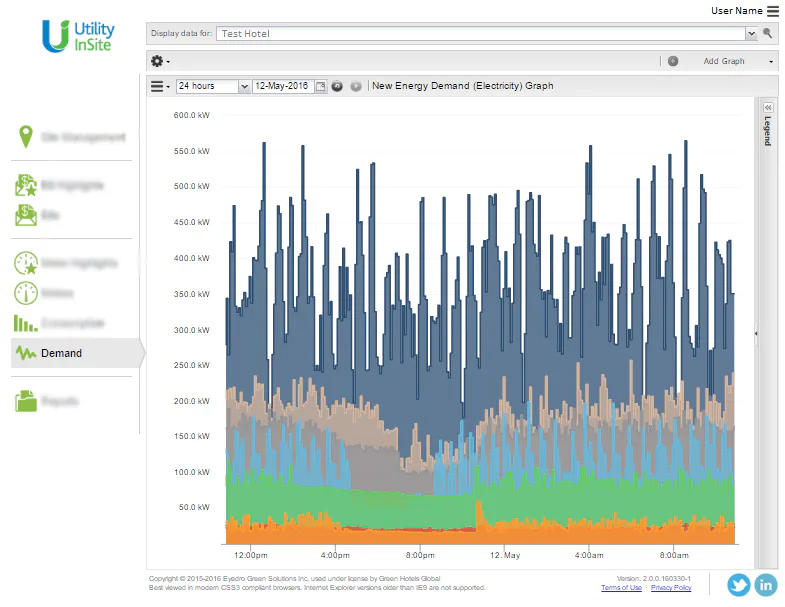Click the 12. May axis label
785x607 pixels.
[x=505, y=555]
